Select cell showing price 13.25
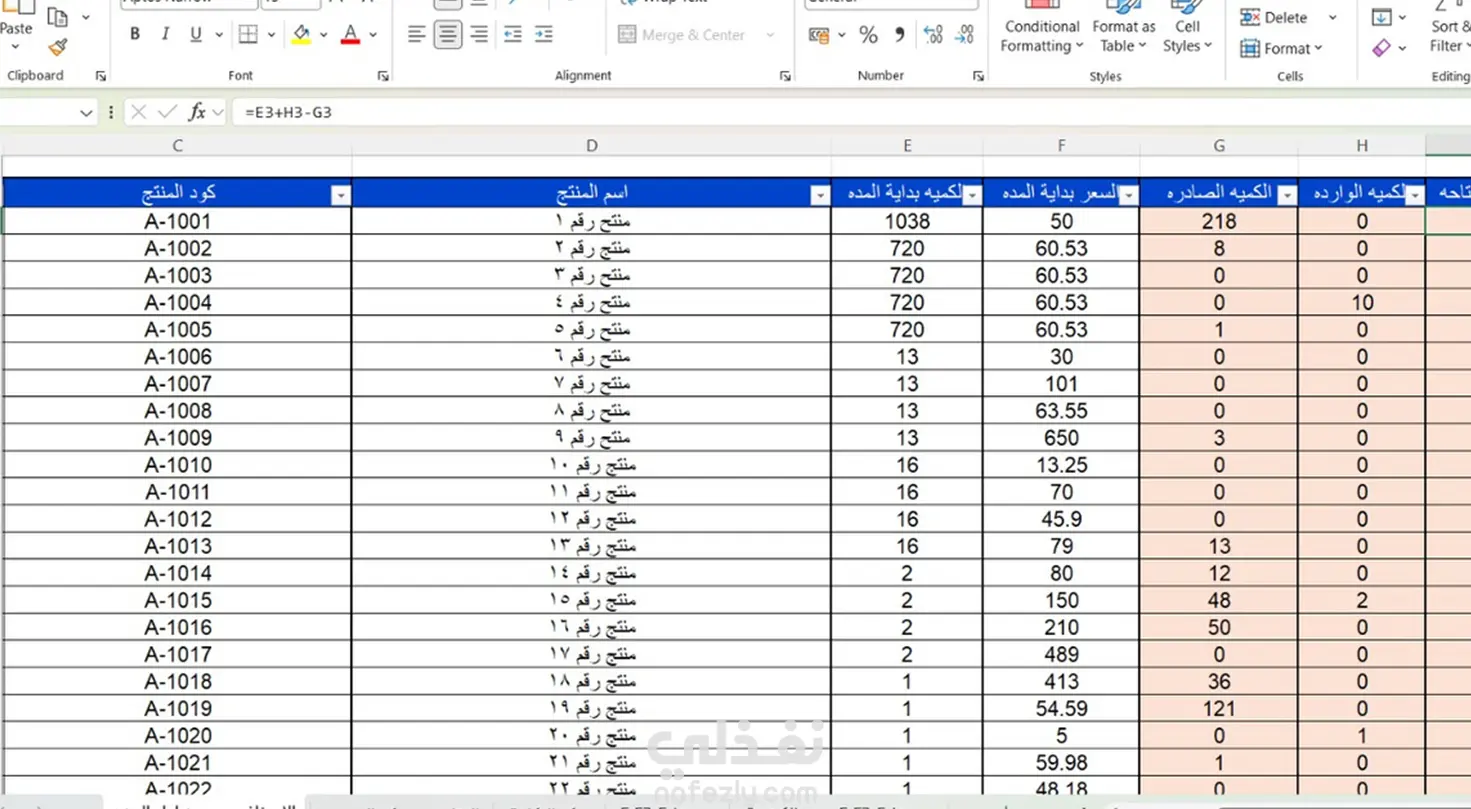Screen dimensions: 1471x809 tap(1061, 465)
